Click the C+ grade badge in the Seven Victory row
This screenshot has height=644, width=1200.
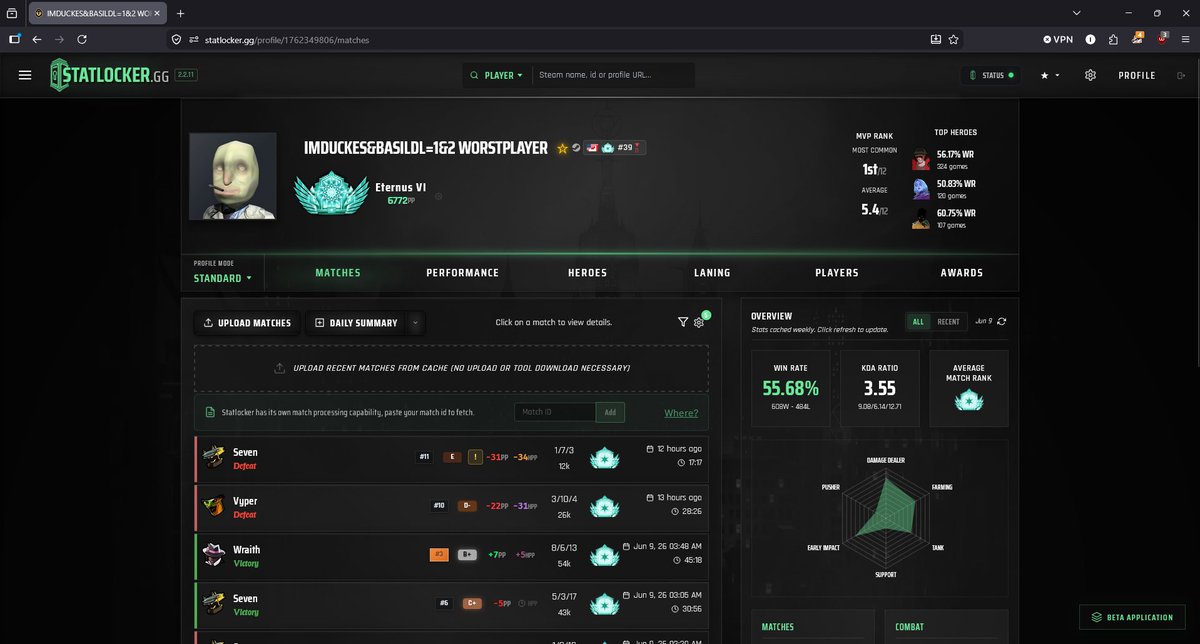471,603
